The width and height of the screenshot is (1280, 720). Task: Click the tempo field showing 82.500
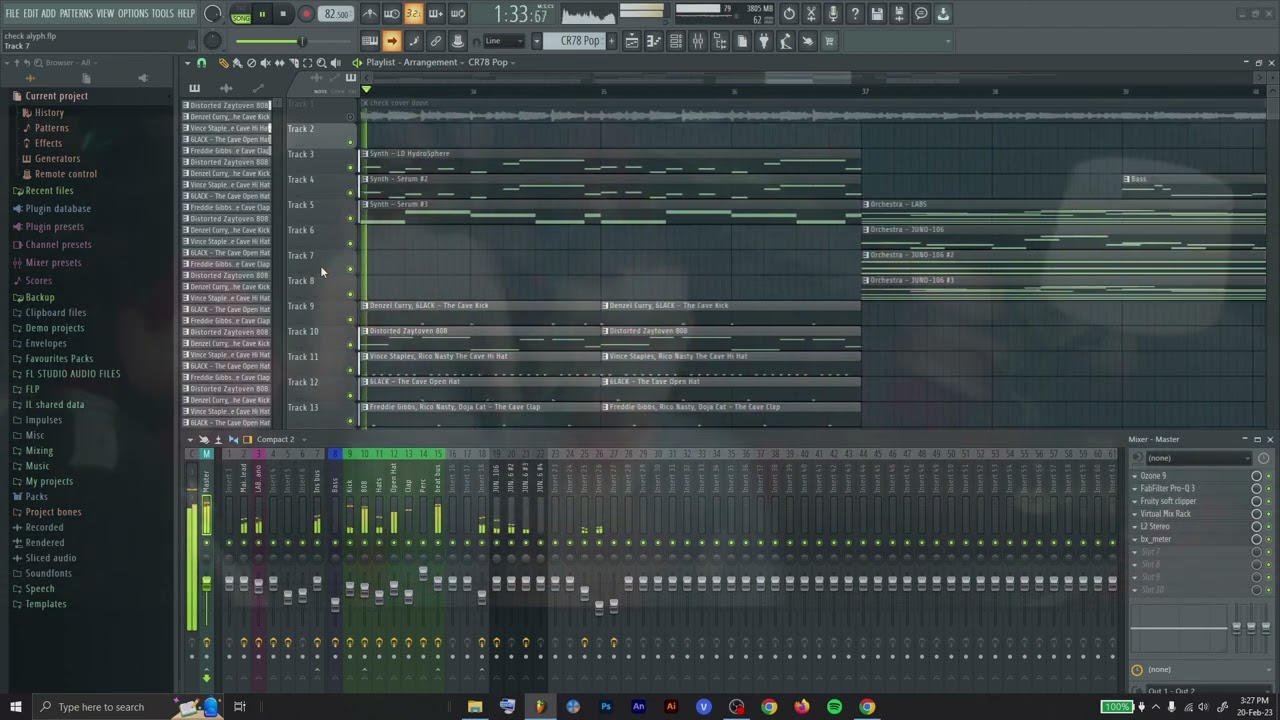[337, 14]
